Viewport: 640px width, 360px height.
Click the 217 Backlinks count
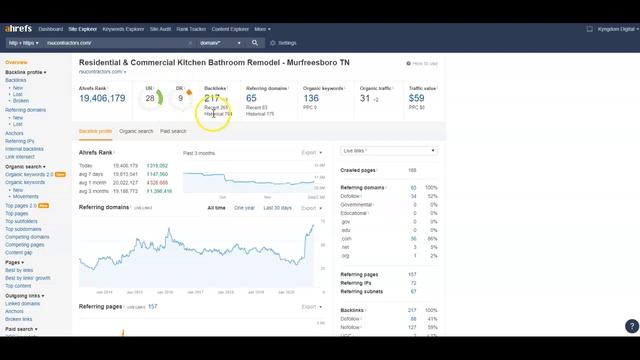tap(212, 98)
